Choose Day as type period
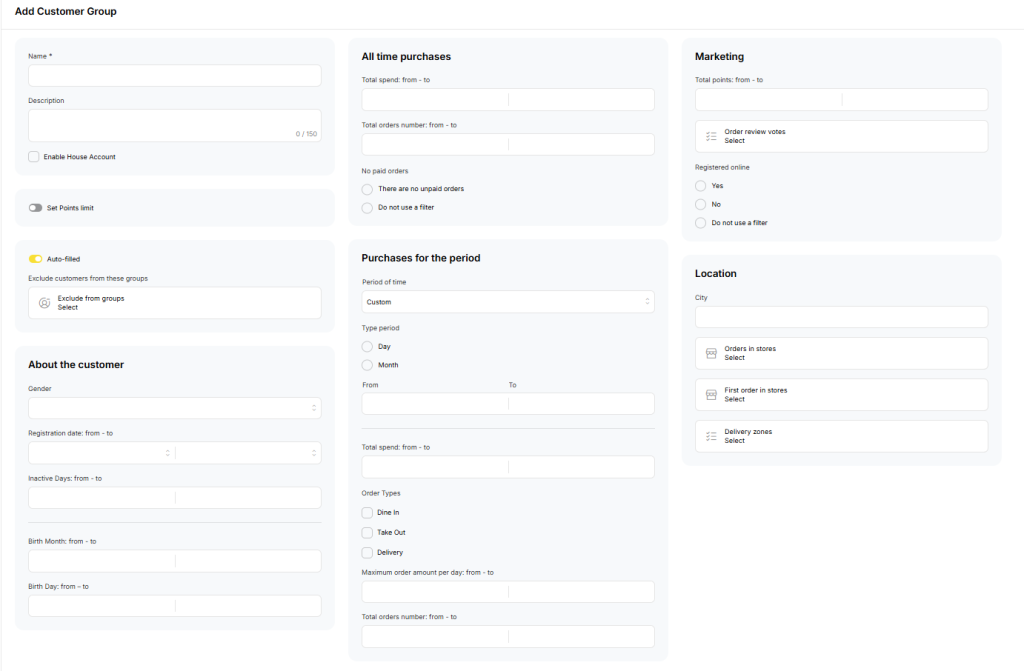1024x671 pixels. (367, 347)
